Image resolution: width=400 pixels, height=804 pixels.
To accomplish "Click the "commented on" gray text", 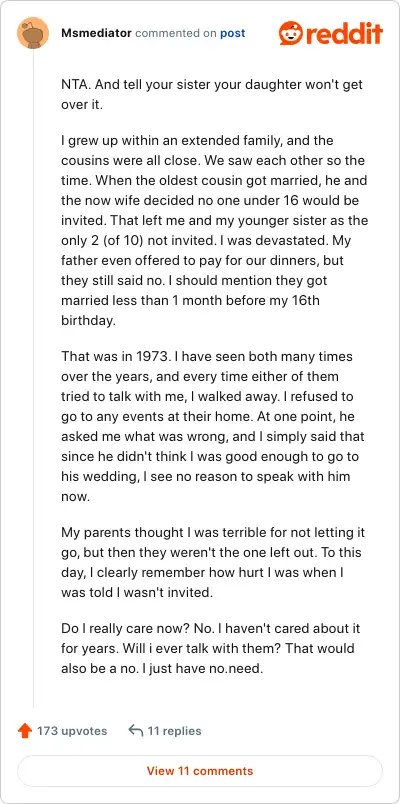I will click(x=175, y=33).
